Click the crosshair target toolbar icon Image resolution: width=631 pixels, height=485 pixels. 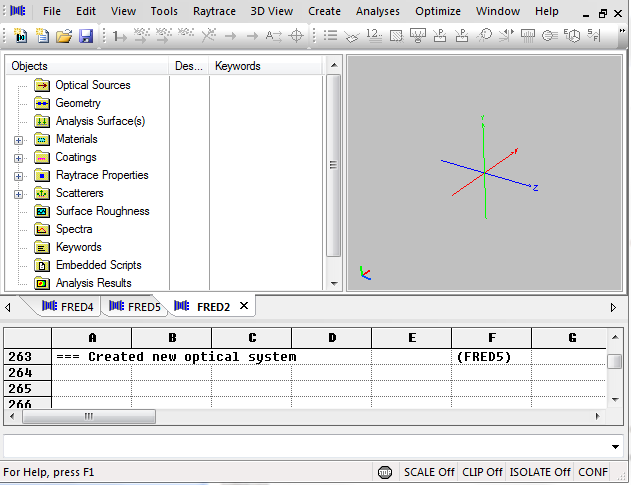297,36
